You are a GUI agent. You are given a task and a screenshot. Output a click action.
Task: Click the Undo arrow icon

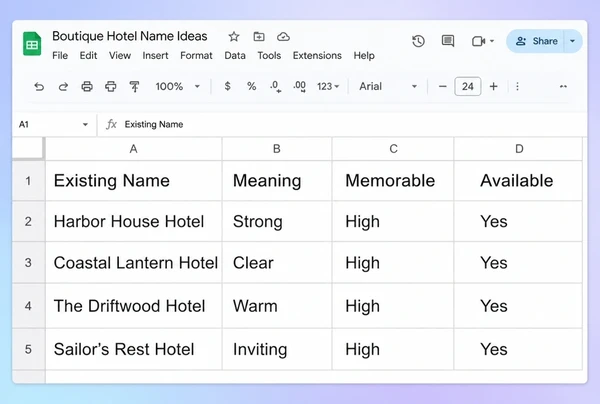click(39, 86)
